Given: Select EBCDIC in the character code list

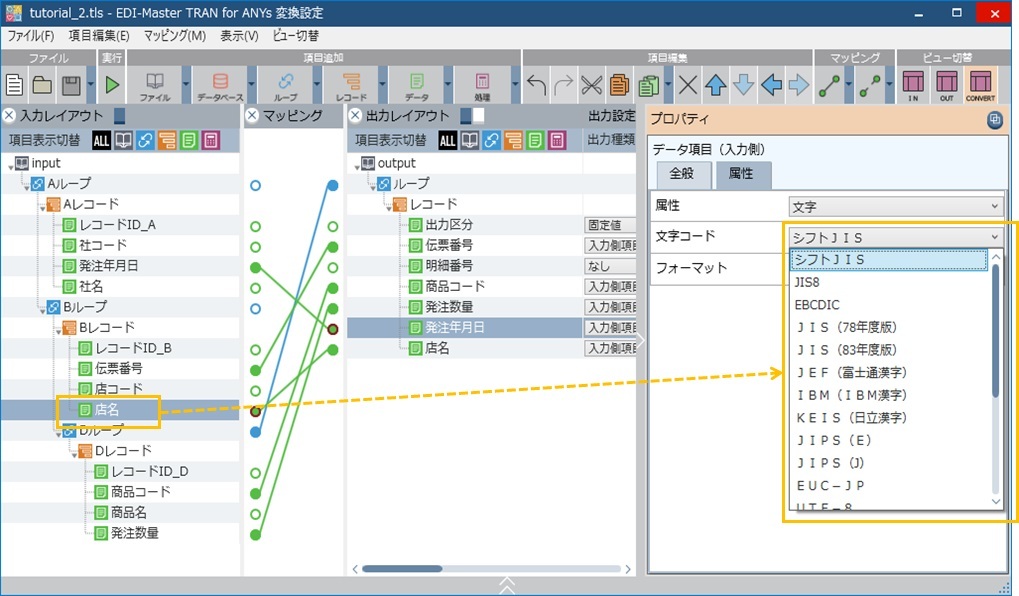Looking at the screenshot, I should (818, 304).
